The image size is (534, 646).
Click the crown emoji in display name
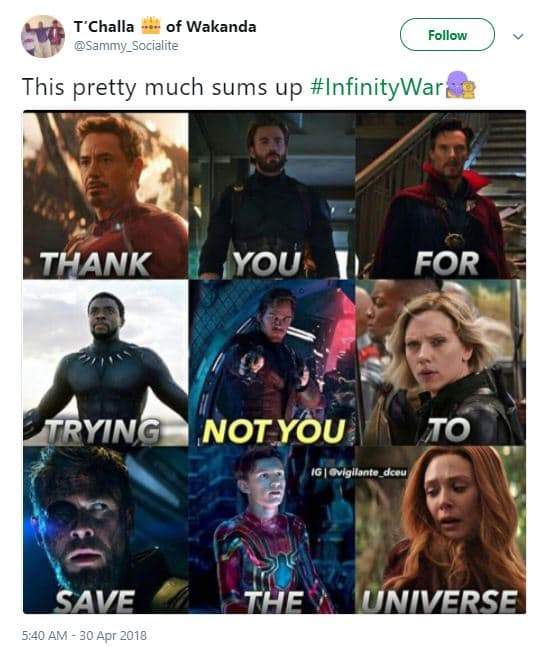[x=150, y=26]
